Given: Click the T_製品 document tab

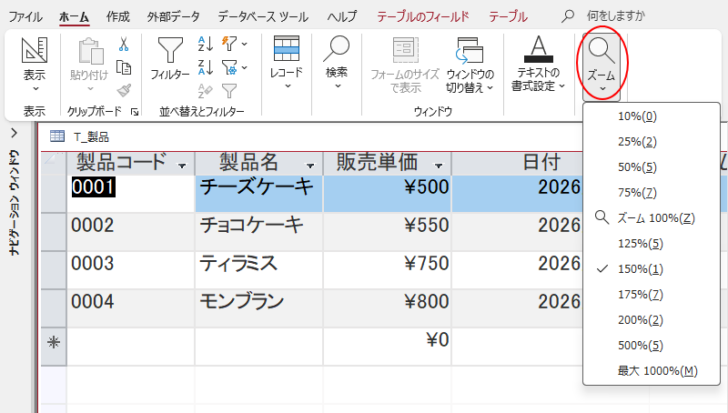Looking at the screenshot, I should 80,137.
